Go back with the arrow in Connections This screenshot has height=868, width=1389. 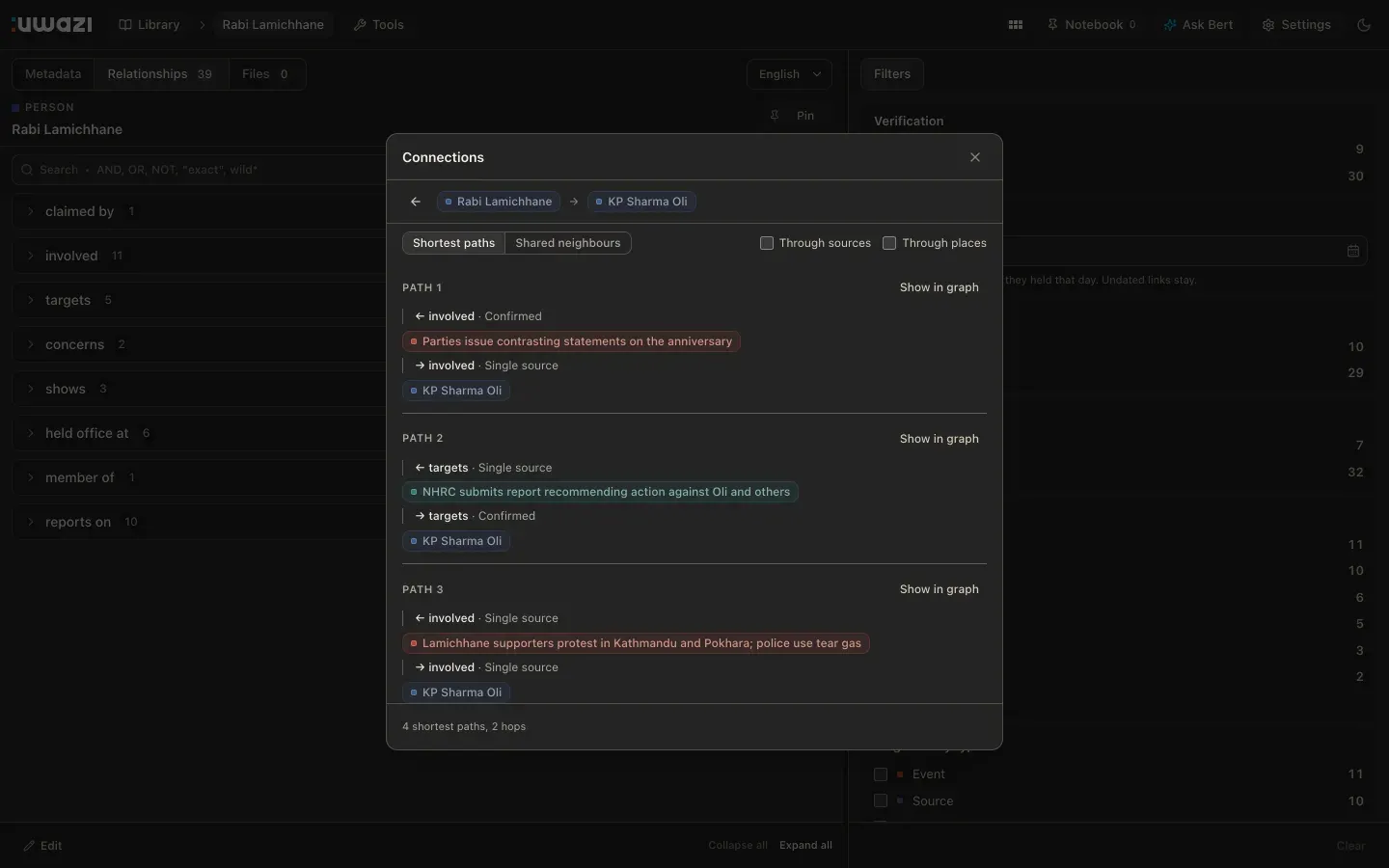416,202
